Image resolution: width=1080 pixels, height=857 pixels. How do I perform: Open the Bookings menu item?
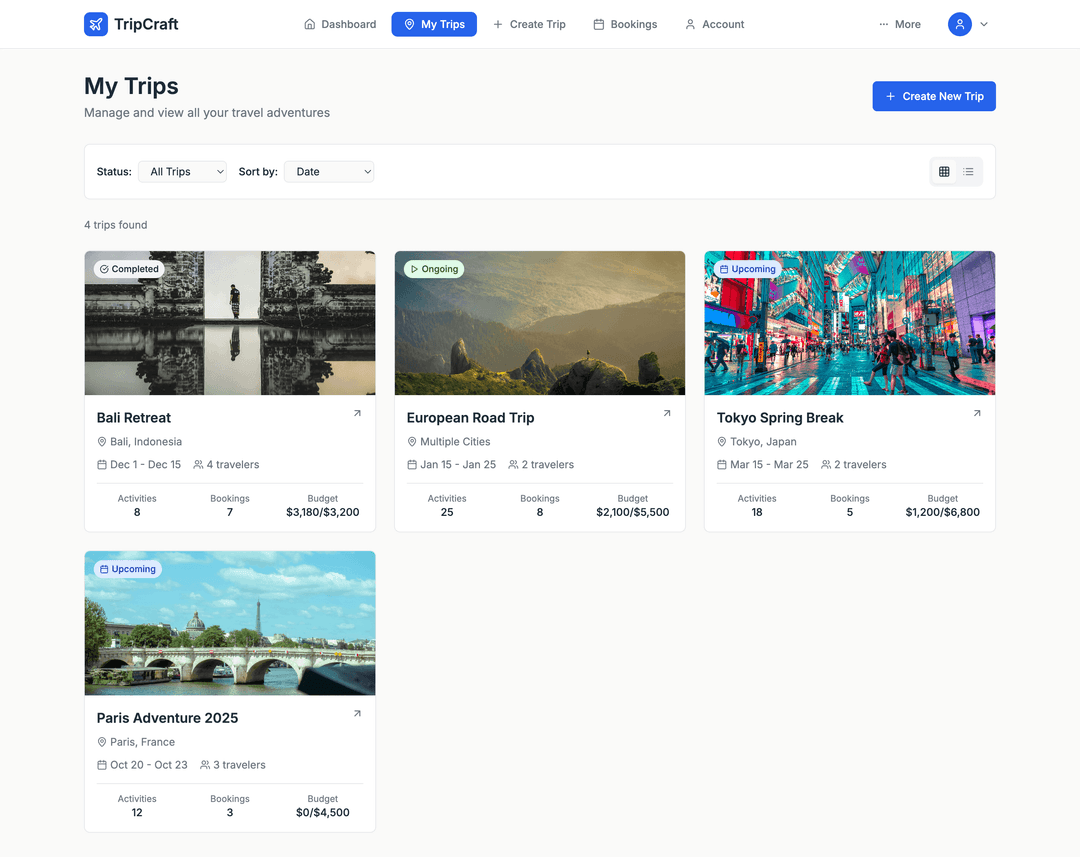point(625,23)
